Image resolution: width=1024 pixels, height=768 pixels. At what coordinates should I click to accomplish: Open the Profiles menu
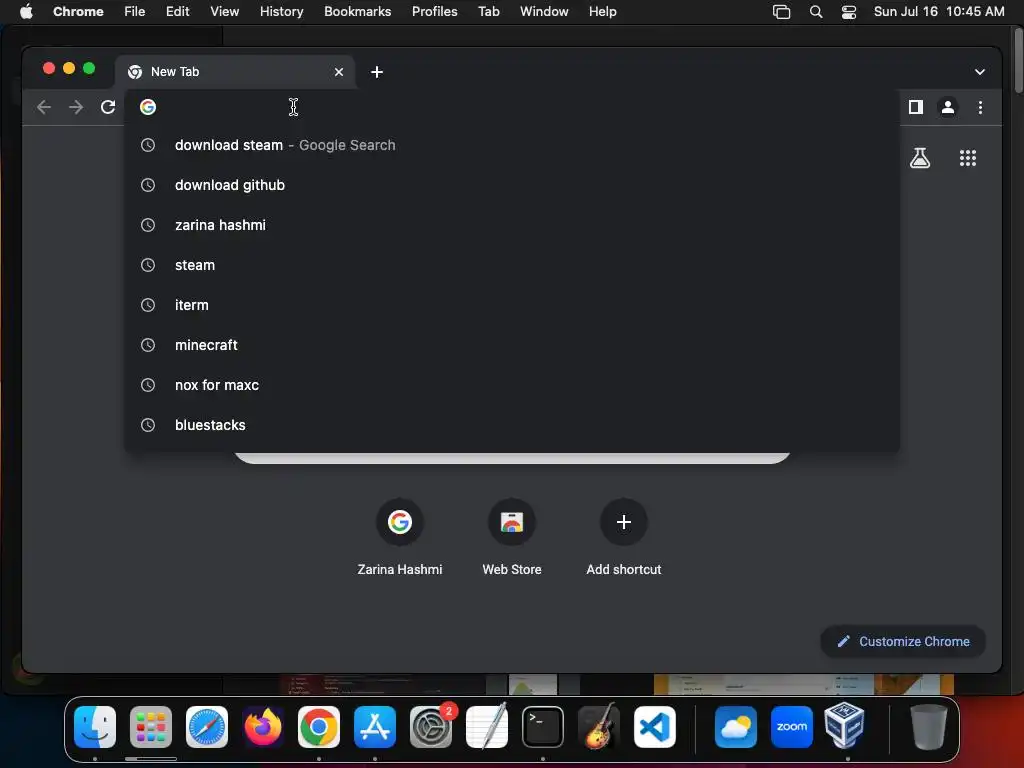[434, 11]
